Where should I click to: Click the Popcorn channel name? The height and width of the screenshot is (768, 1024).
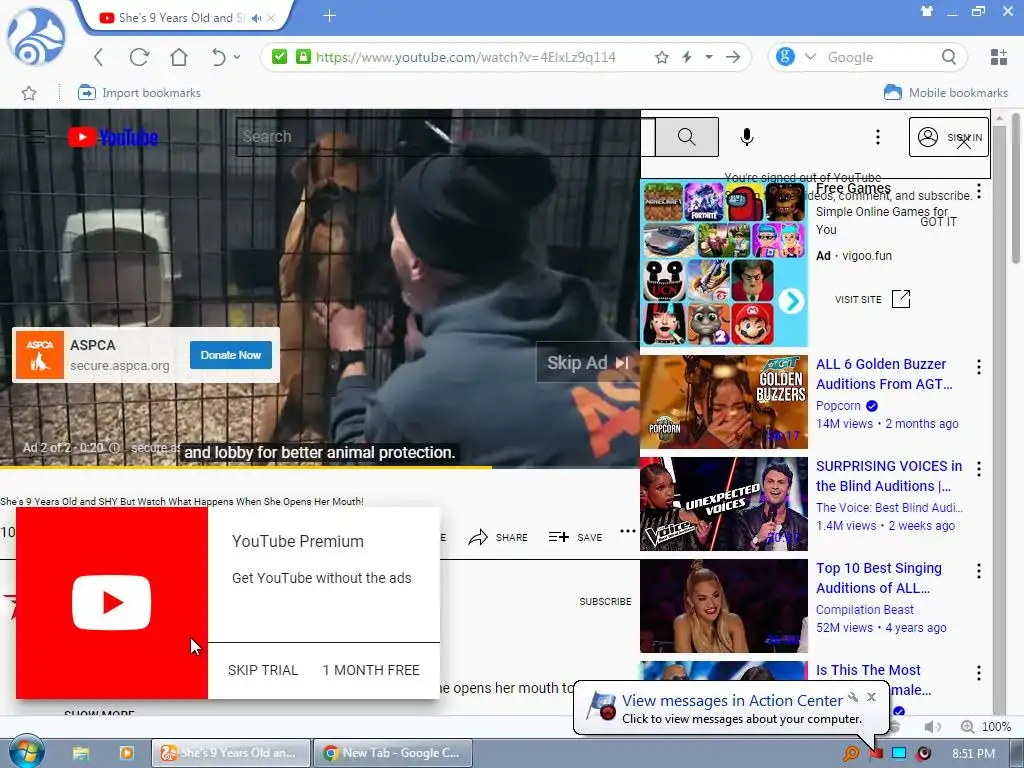pos(838,406)
